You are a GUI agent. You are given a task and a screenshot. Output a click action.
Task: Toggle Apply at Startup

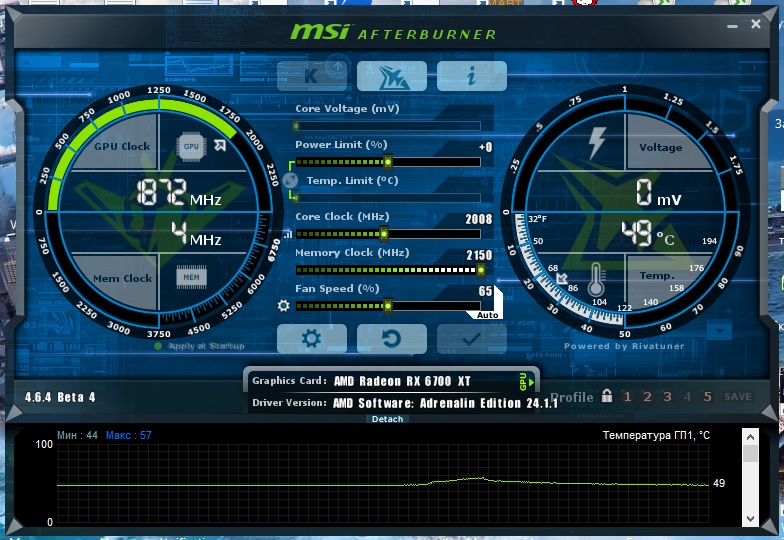coord(200,346)
